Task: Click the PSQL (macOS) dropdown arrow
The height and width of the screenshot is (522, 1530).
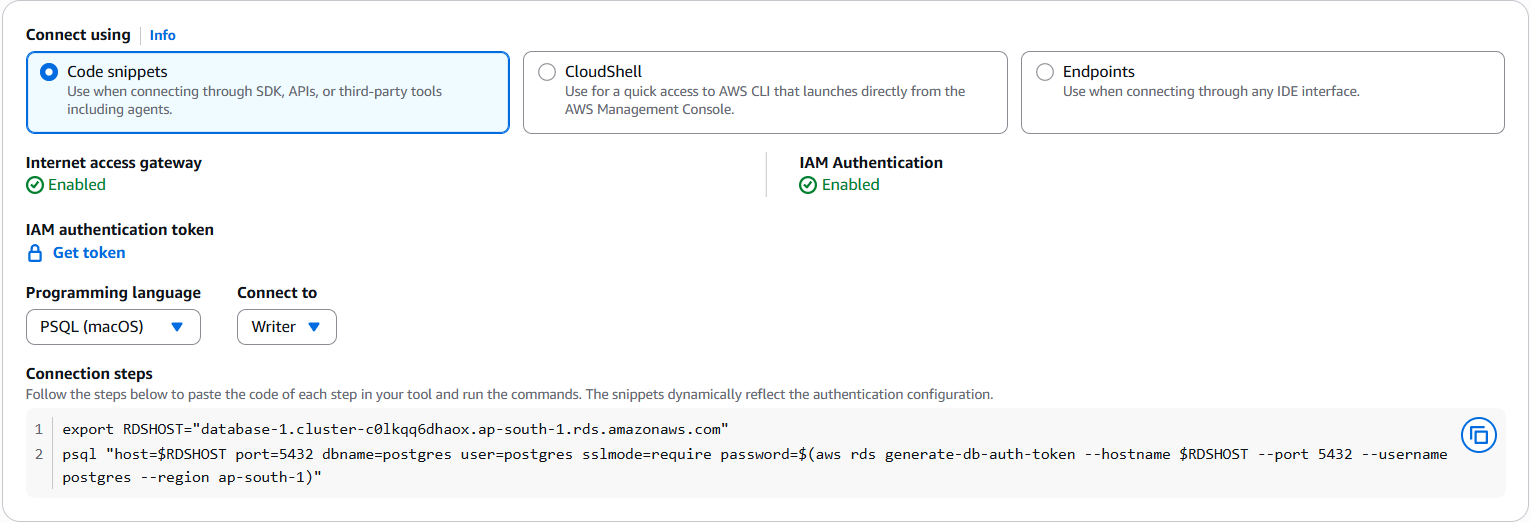Action: pos(177,327)
